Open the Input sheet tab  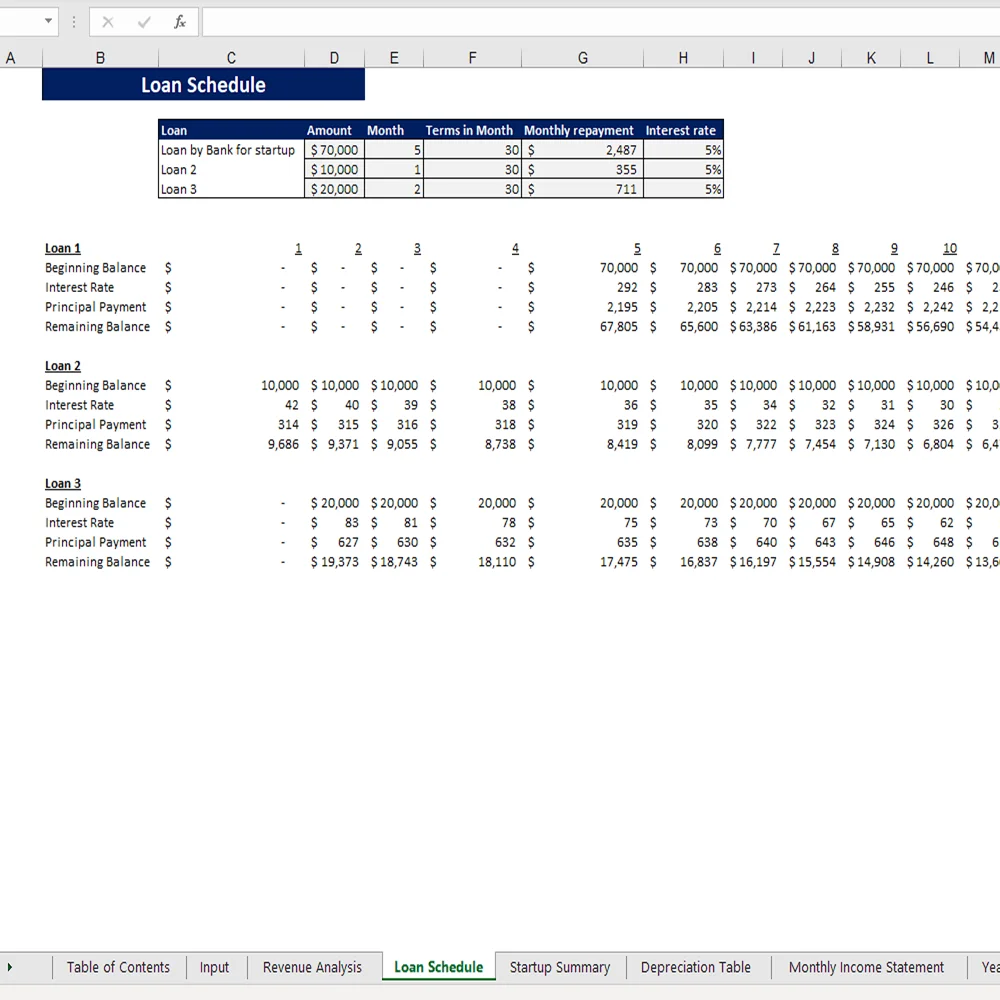click(214, 967)
